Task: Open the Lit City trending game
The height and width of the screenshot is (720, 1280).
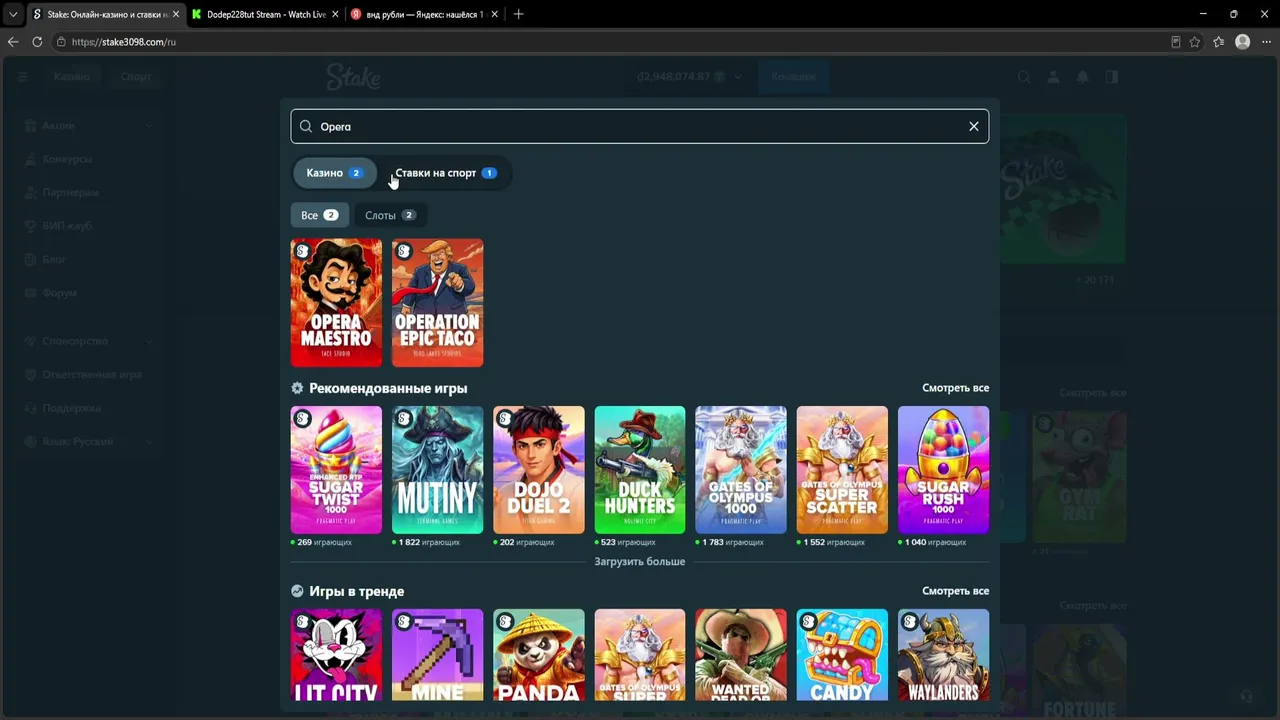Action: tap(336, 655)
